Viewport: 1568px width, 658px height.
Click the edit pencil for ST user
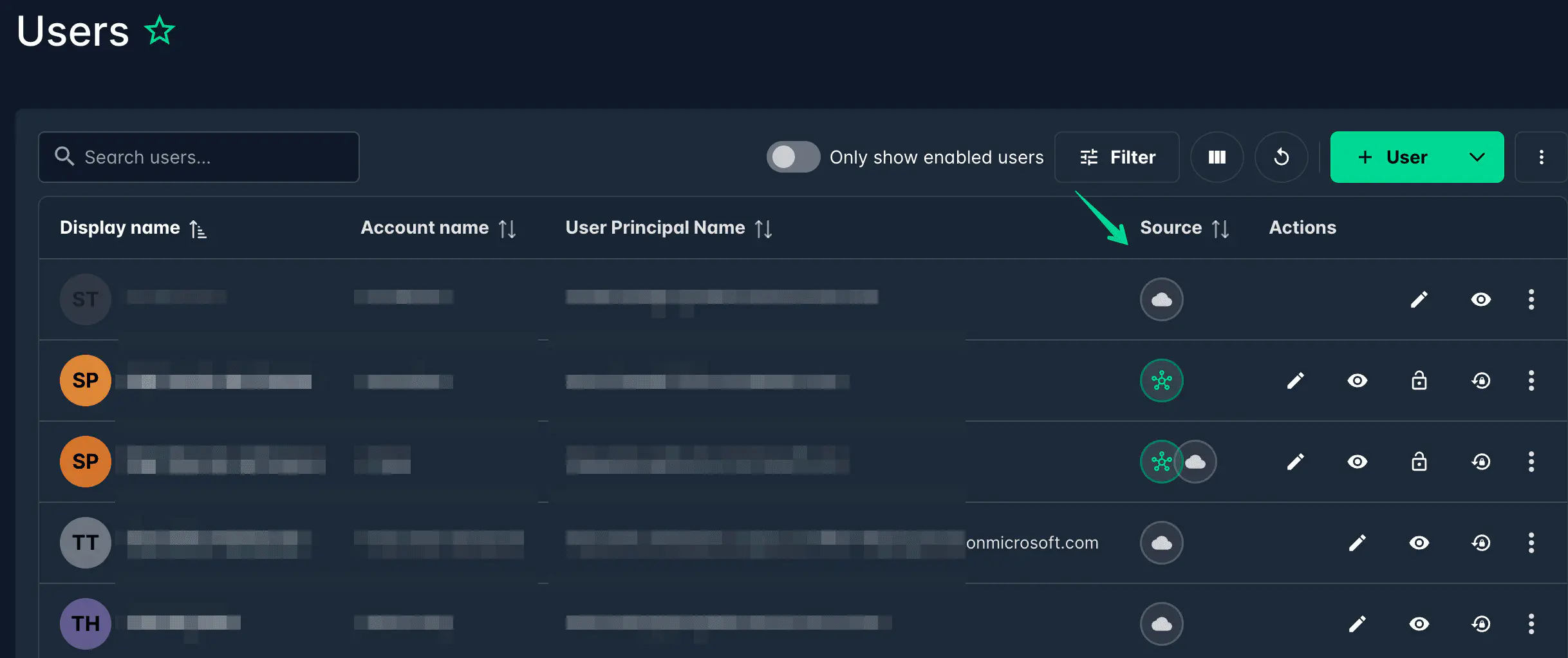[x=1419, y=299]
